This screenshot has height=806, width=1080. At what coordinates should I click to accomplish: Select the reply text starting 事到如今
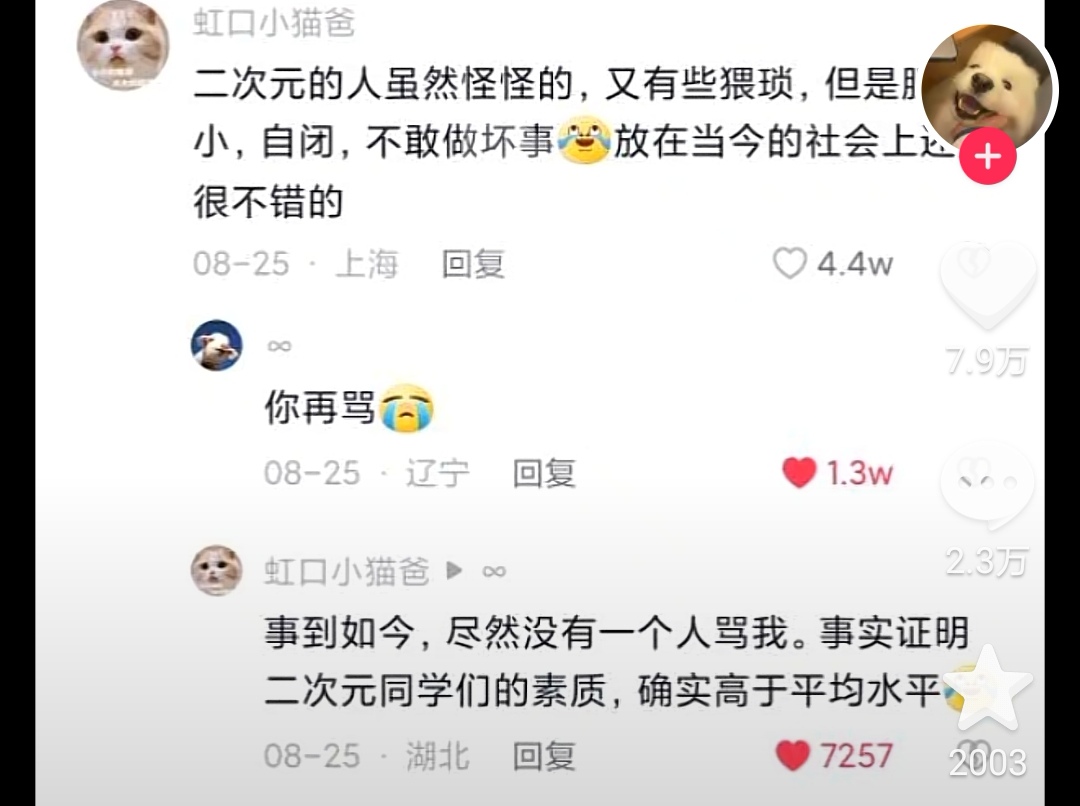(x=616, y=661)
